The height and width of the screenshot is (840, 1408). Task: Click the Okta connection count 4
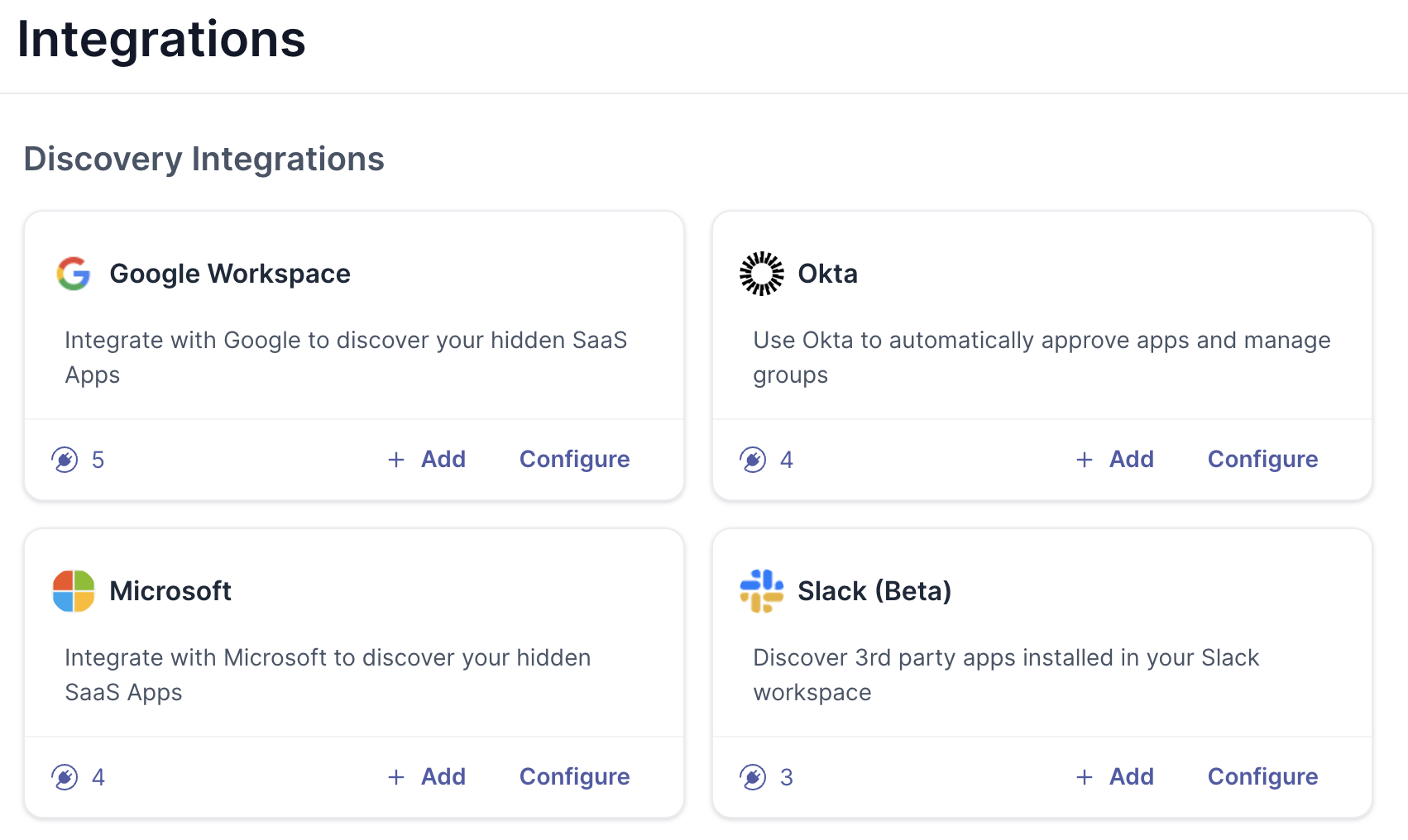pyautogui.click(x=787, y=460)
